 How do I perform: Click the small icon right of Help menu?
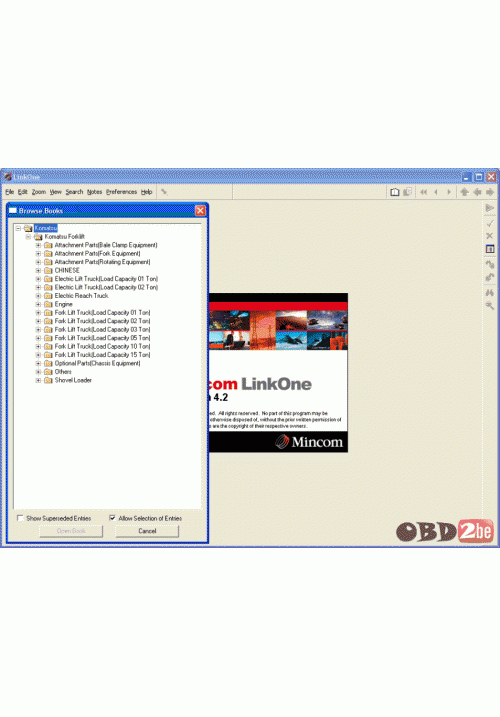pos(164,192)
